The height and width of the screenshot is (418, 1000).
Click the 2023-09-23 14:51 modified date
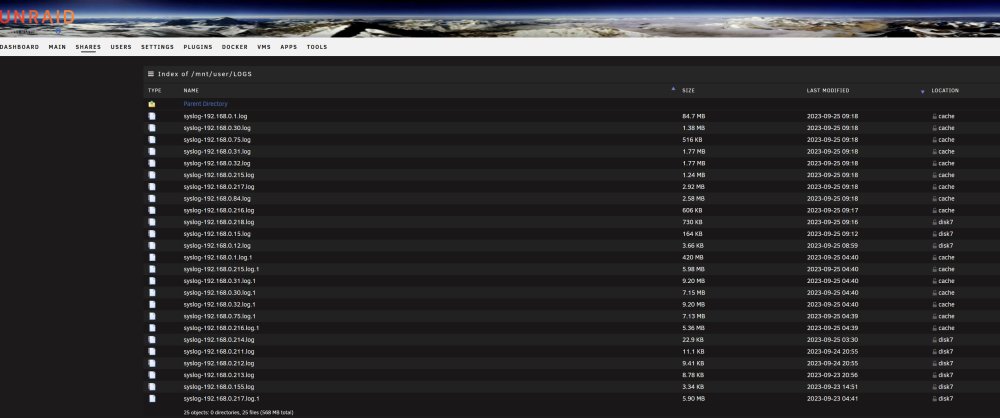coord(832,387)
